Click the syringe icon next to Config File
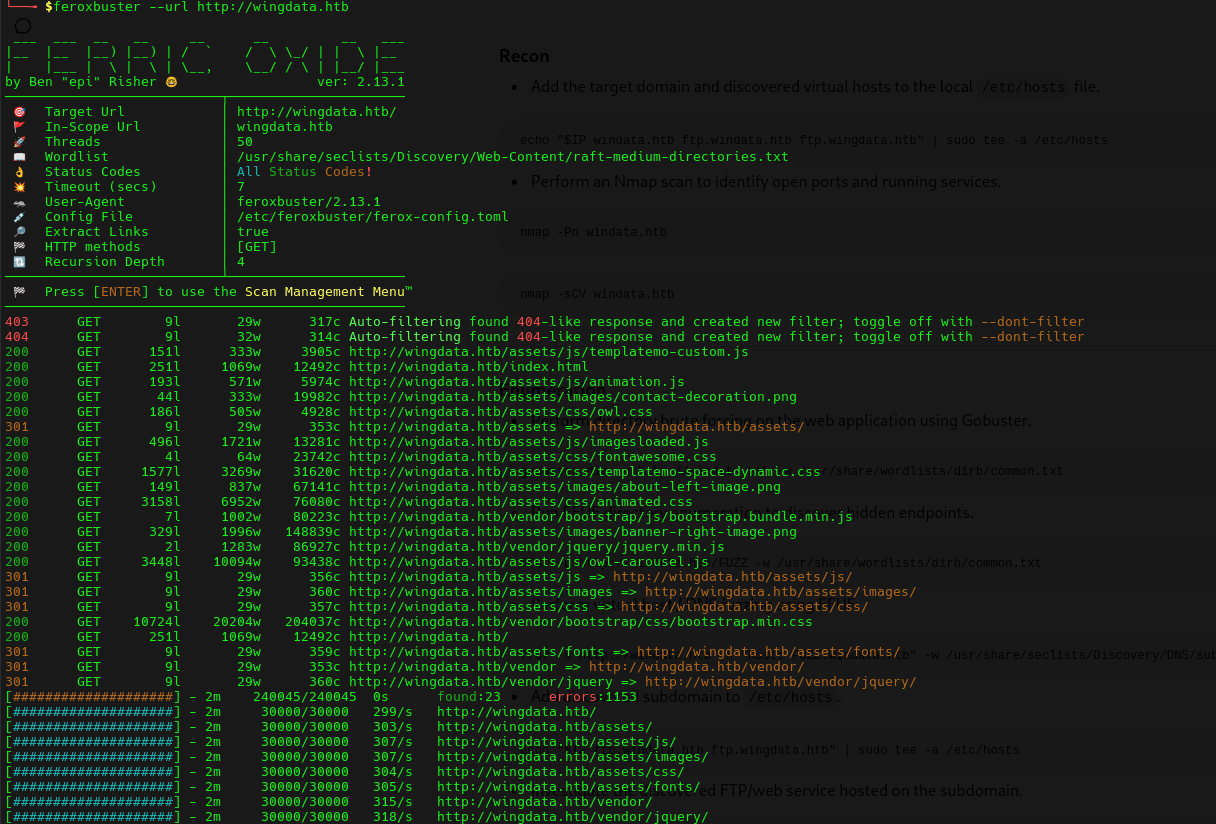This screenshot has width=1216, height=824. pyautogui.click(x=19, y=217)
